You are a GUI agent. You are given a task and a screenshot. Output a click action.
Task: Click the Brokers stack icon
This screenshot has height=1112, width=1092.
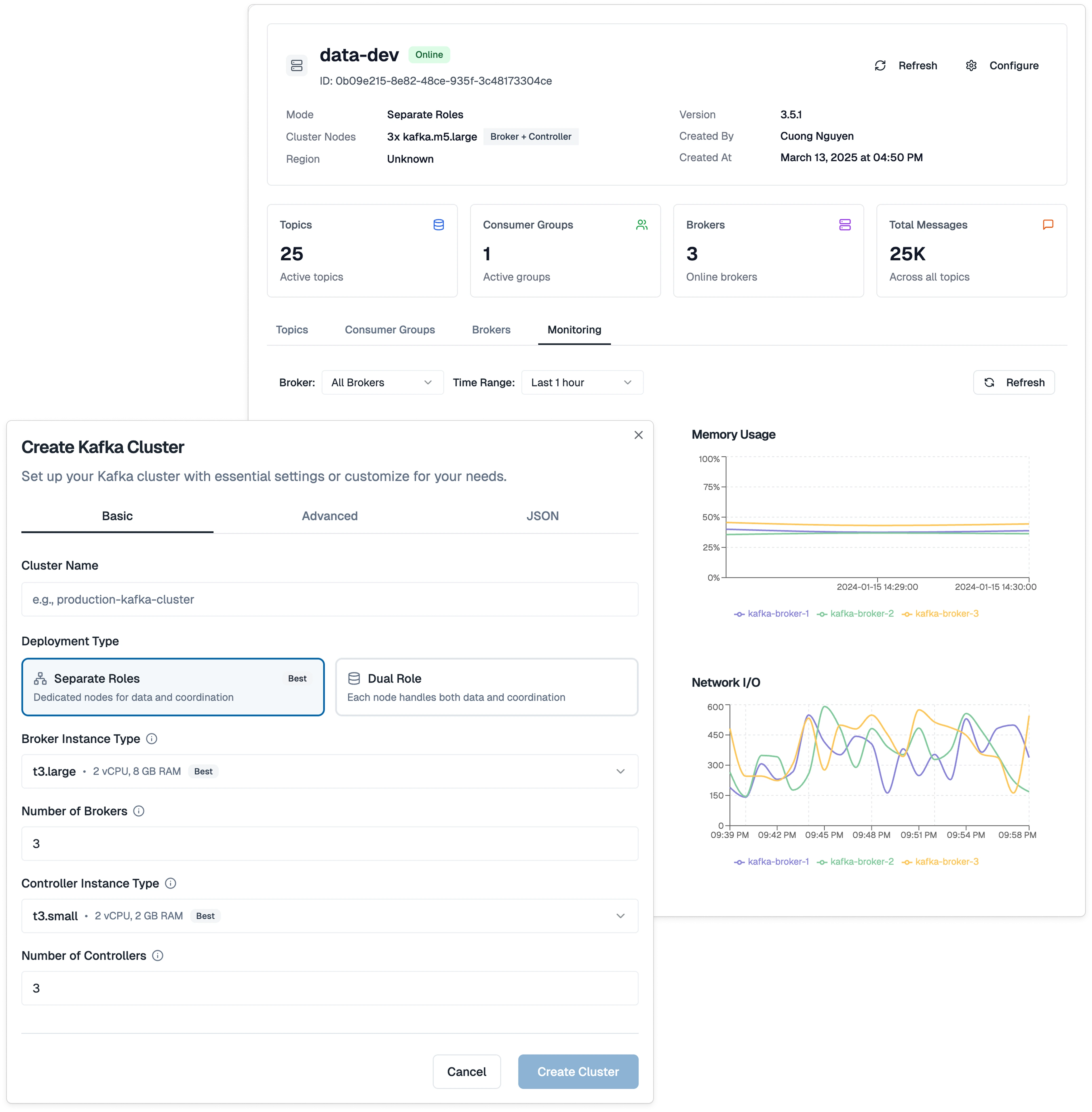(845, 225)
